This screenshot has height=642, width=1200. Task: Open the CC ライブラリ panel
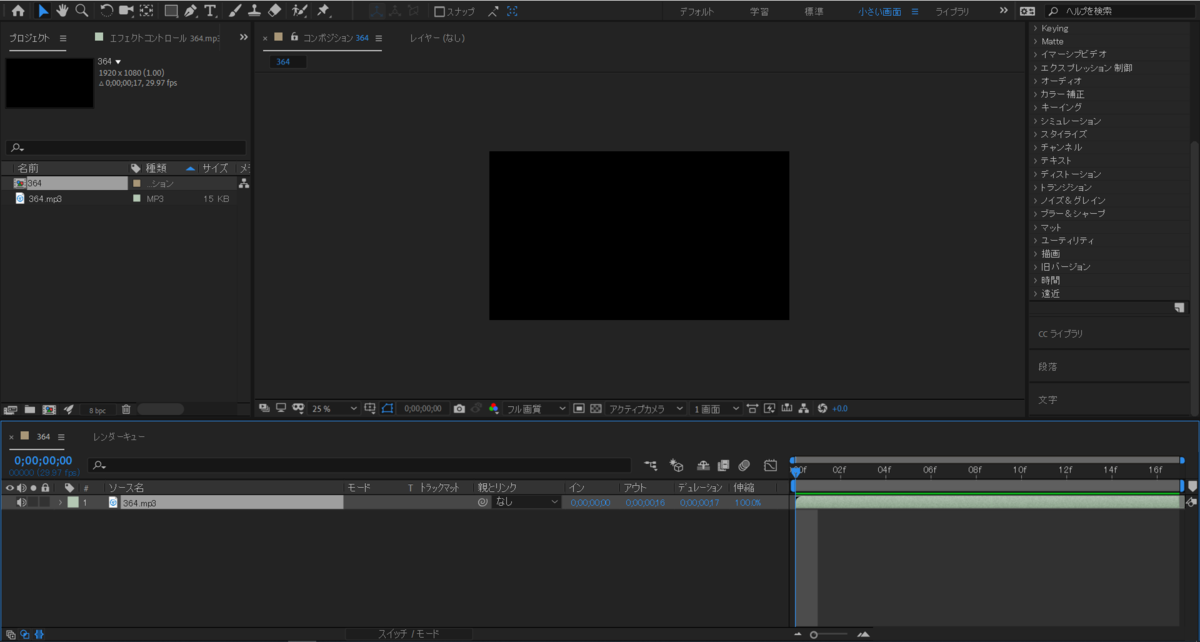(1060, 334)
